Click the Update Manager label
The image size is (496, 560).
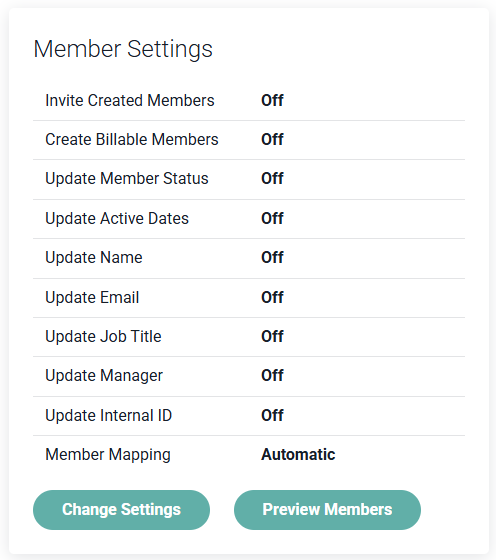click(x=104, y=376)
